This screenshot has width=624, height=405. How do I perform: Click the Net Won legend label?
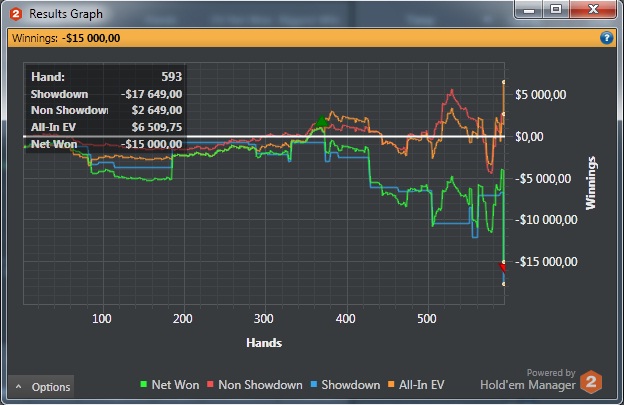[175, 385]
